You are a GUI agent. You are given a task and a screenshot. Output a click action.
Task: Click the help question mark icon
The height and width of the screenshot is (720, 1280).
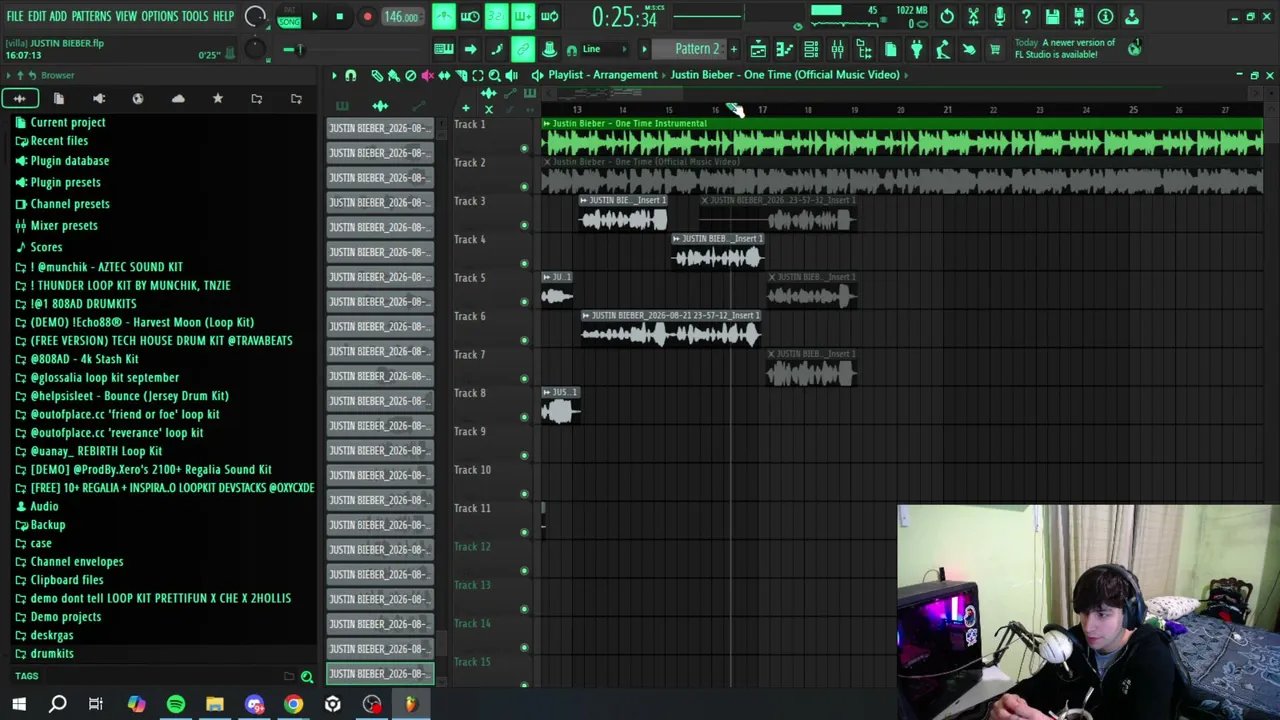tap(1026, 16)
